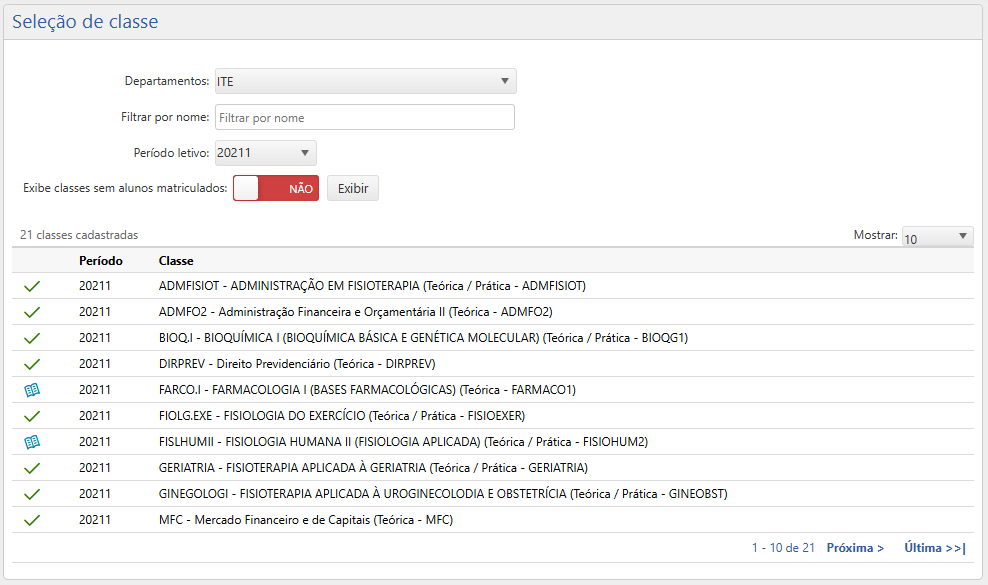Screen dimensions: 988x585
Task: Click the checkmark icon for BIOQ.I row
Action: click(x=32, y=338)
